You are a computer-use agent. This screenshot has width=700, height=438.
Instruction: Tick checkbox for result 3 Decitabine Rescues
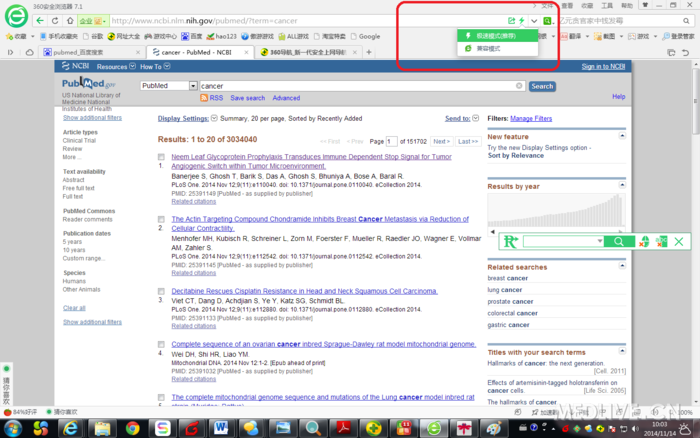pyautogui.click(x=161, y=291)
